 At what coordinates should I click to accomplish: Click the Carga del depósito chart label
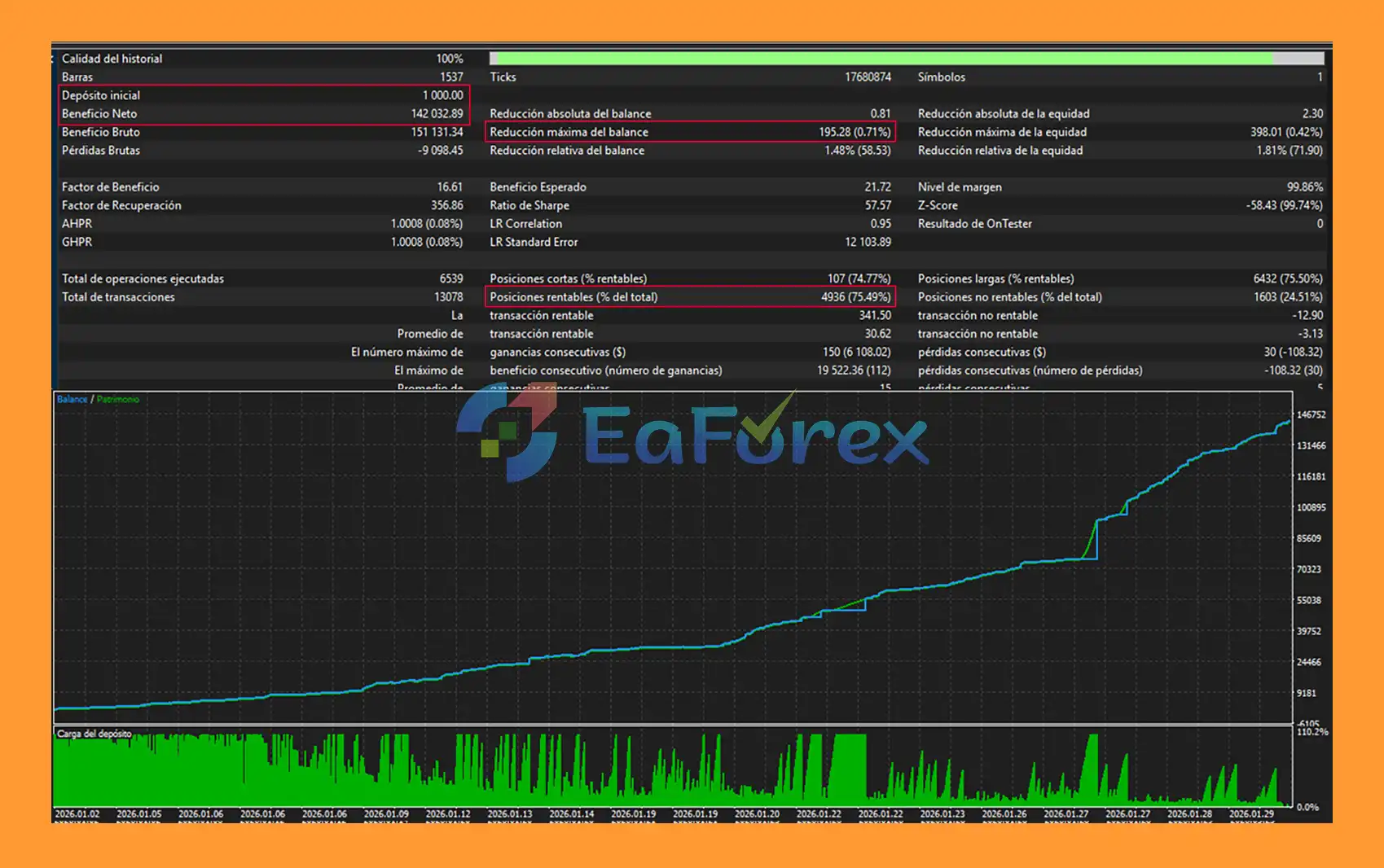pyautogui.click(x=94, y=734)
